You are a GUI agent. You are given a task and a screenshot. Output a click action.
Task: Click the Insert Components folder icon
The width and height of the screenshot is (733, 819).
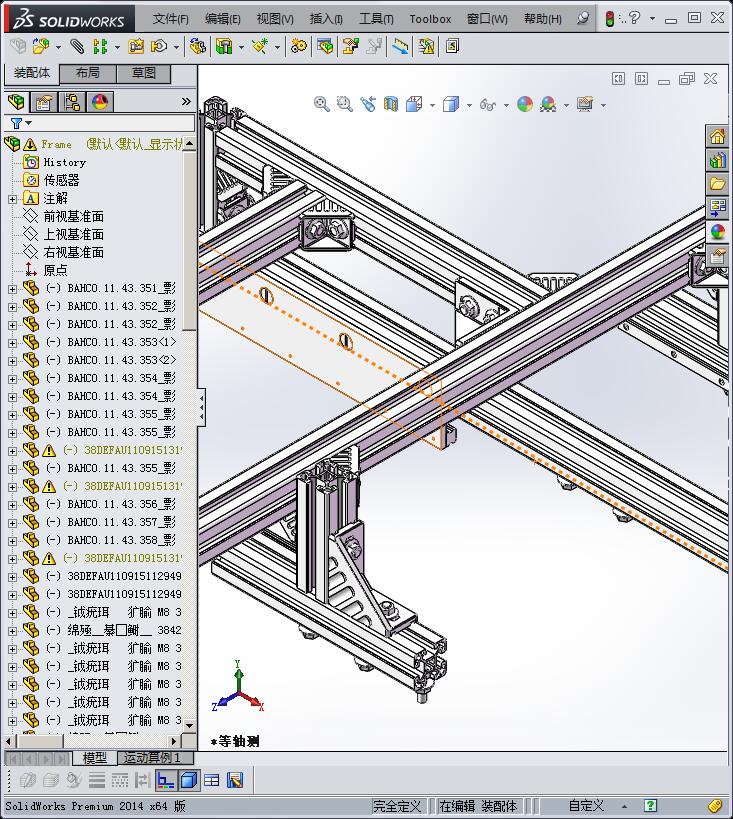pyautogui.click(x=40, y=46)
